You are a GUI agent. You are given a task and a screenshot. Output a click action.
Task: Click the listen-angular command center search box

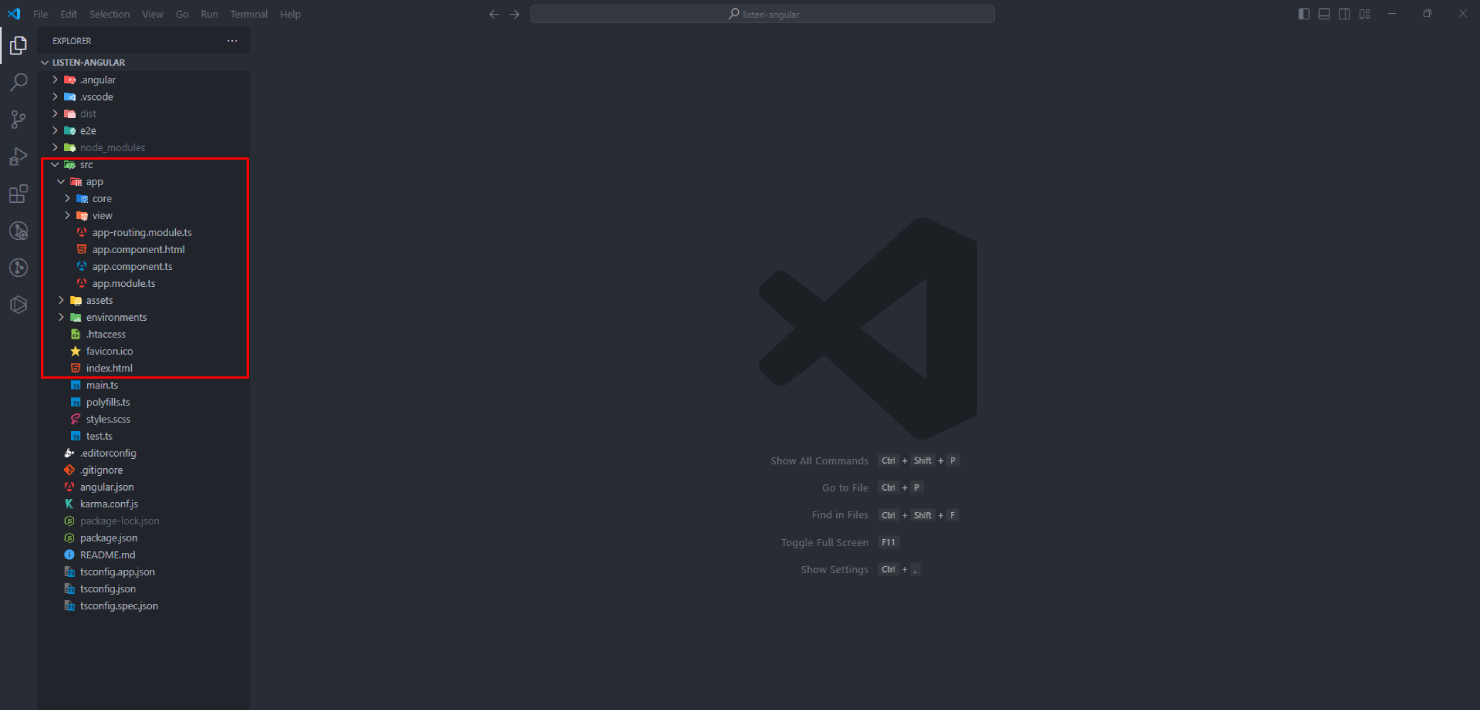click(x=763, y=14)
